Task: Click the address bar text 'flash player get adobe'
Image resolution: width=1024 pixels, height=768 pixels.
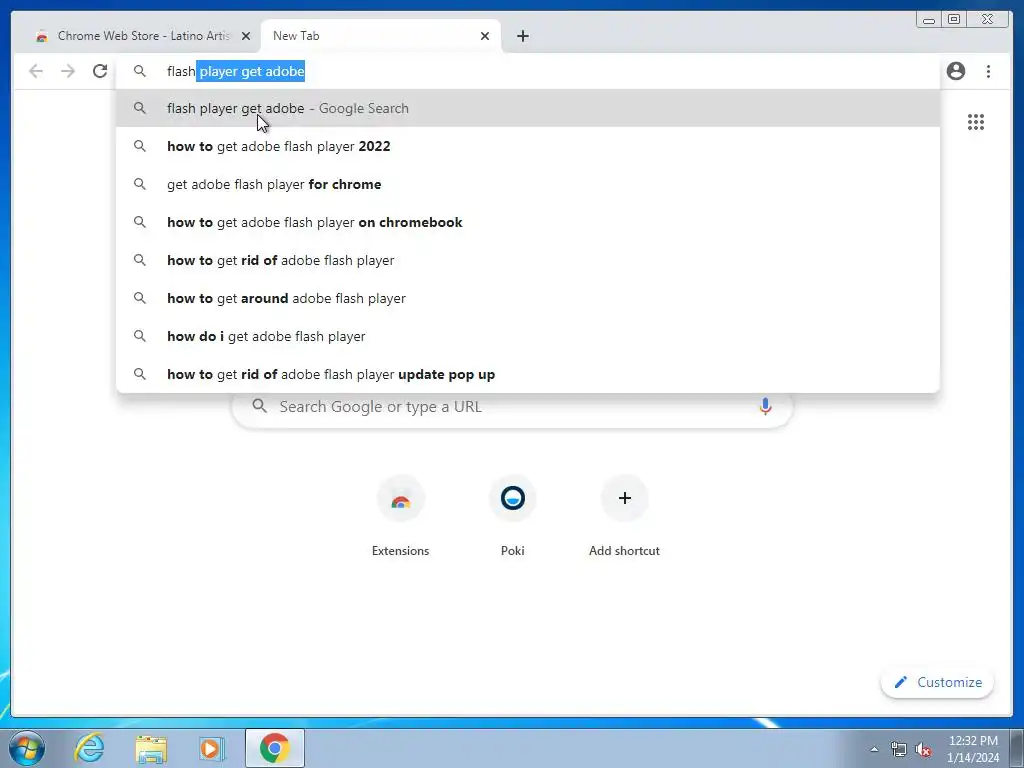Action: click(x=236, y=71)
